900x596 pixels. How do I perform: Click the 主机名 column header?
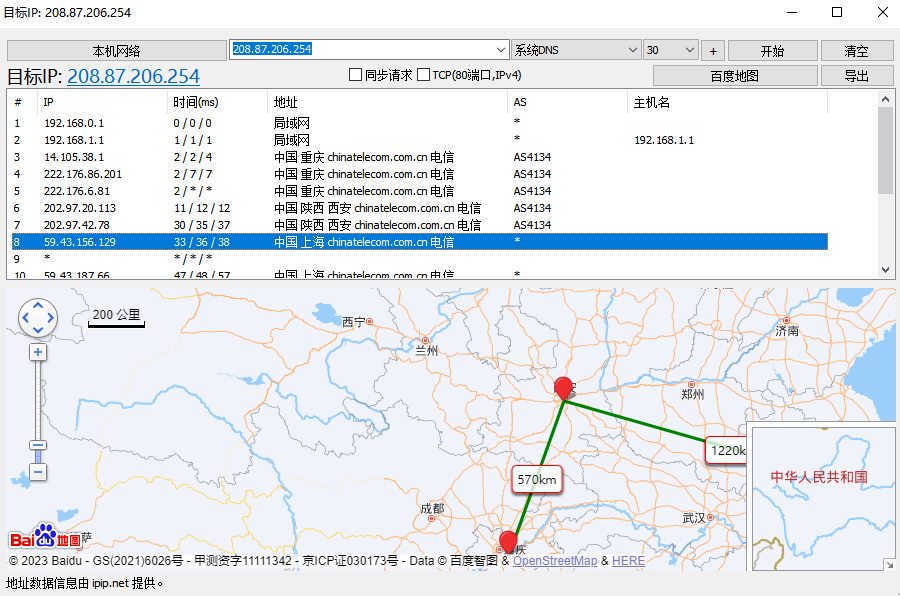point(727,102)
